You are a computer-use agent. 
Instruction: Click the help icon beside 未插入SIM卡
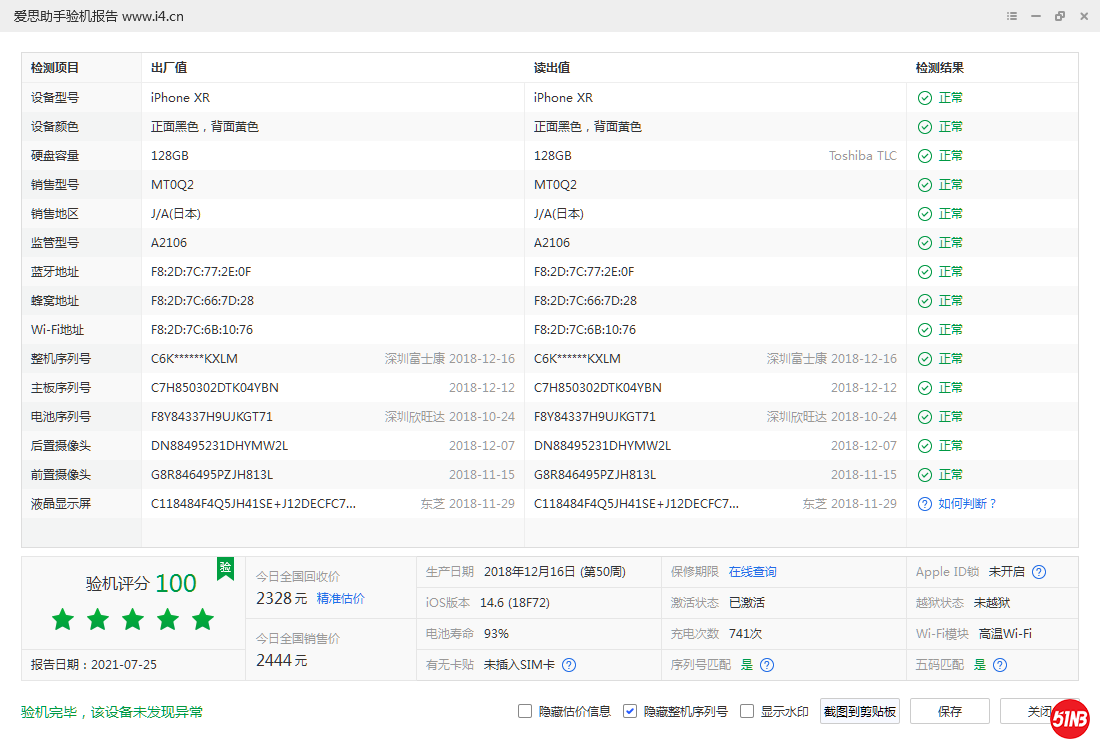(x=569, y=665)
